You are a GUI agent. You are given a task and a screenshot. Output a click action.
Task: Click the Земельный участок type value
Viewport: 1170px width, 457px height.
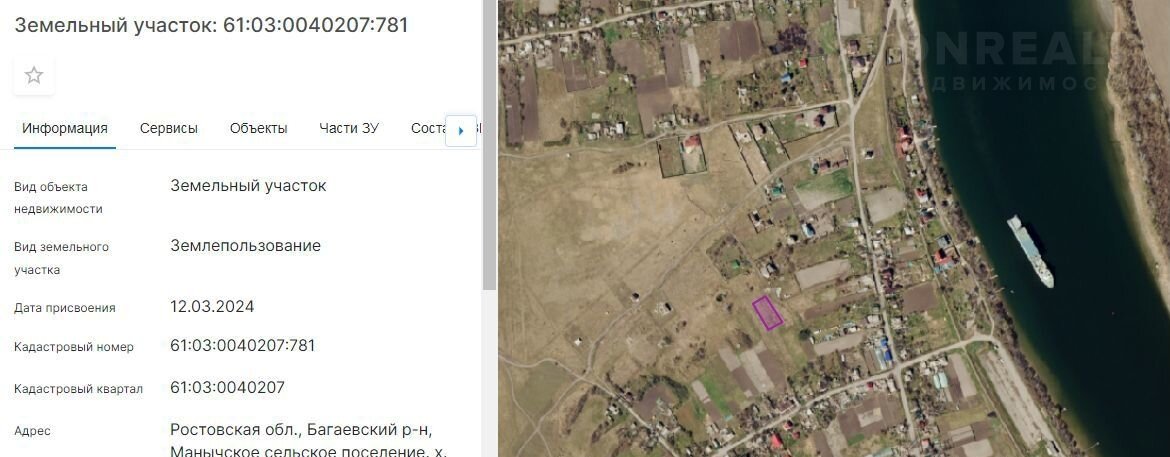pos(248,185)
